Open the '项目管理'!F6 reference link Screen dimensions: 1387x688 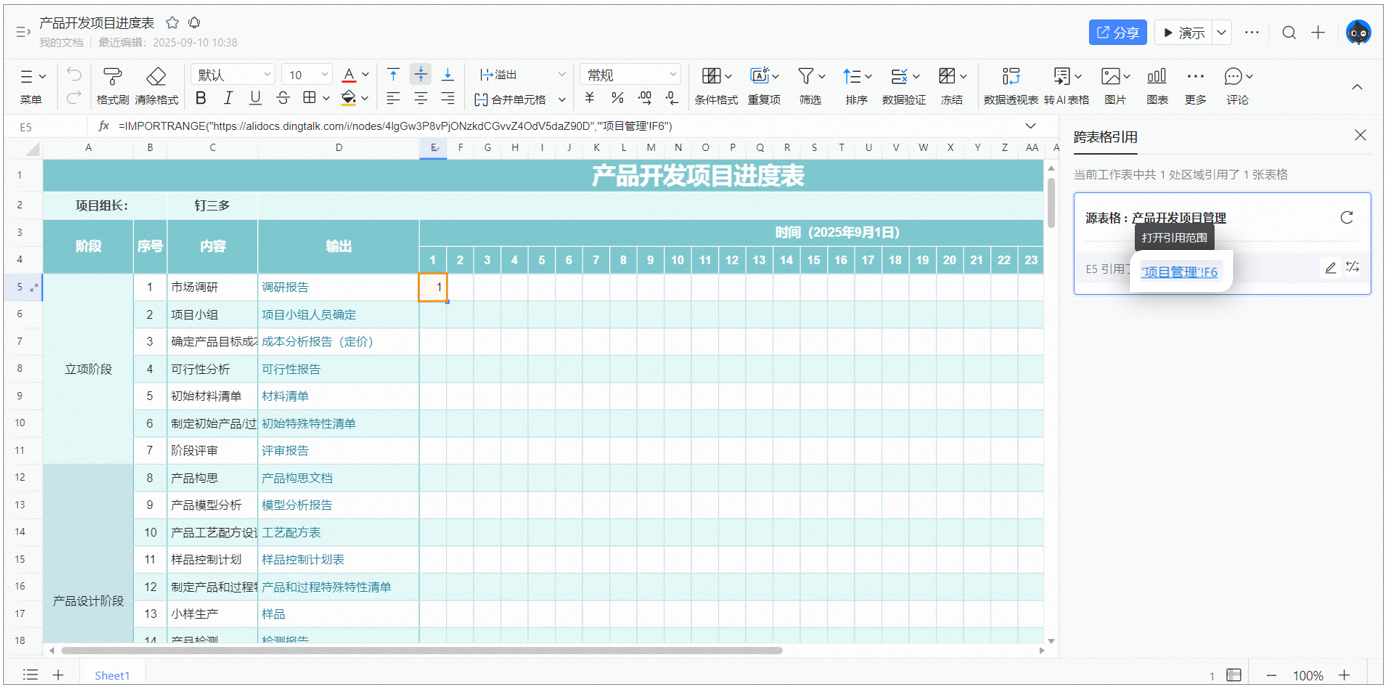tap(1180, 272)
